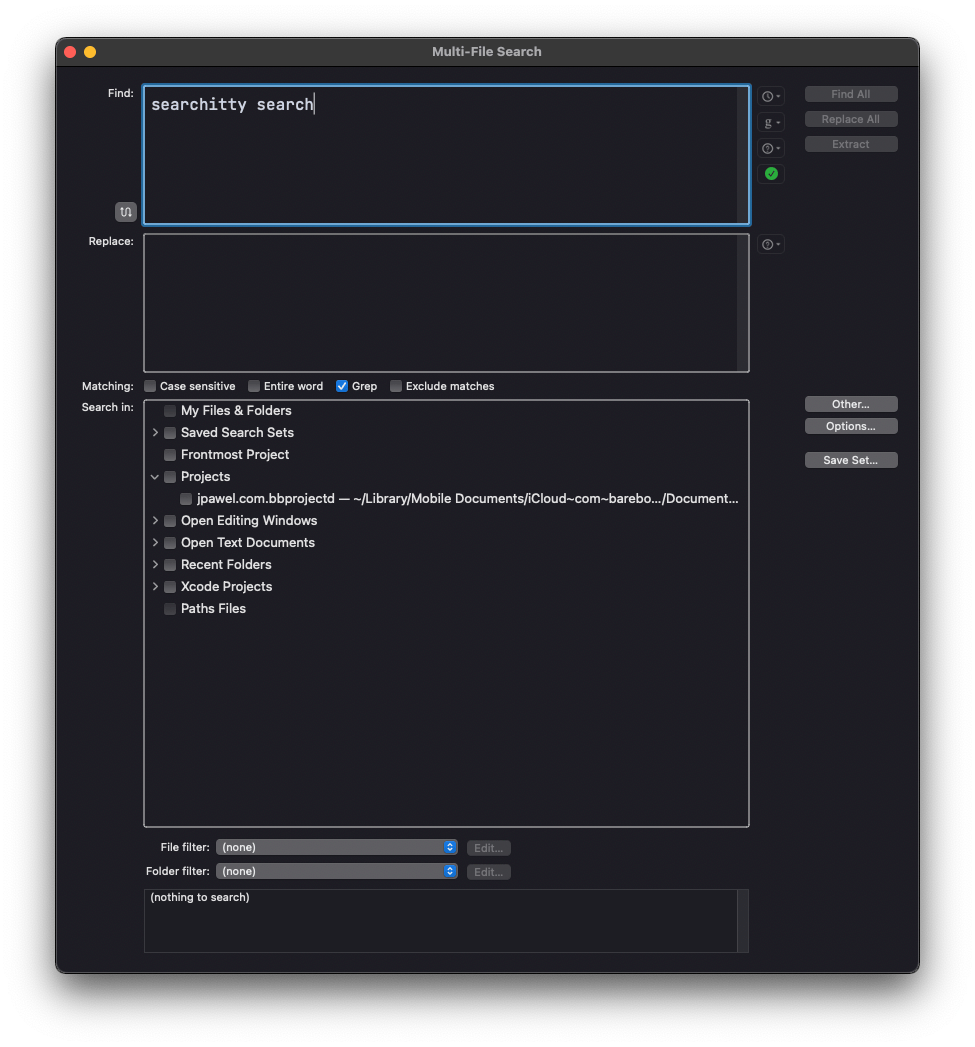
Task: Open the Find field help menu
Action: (x=771, y=148)
